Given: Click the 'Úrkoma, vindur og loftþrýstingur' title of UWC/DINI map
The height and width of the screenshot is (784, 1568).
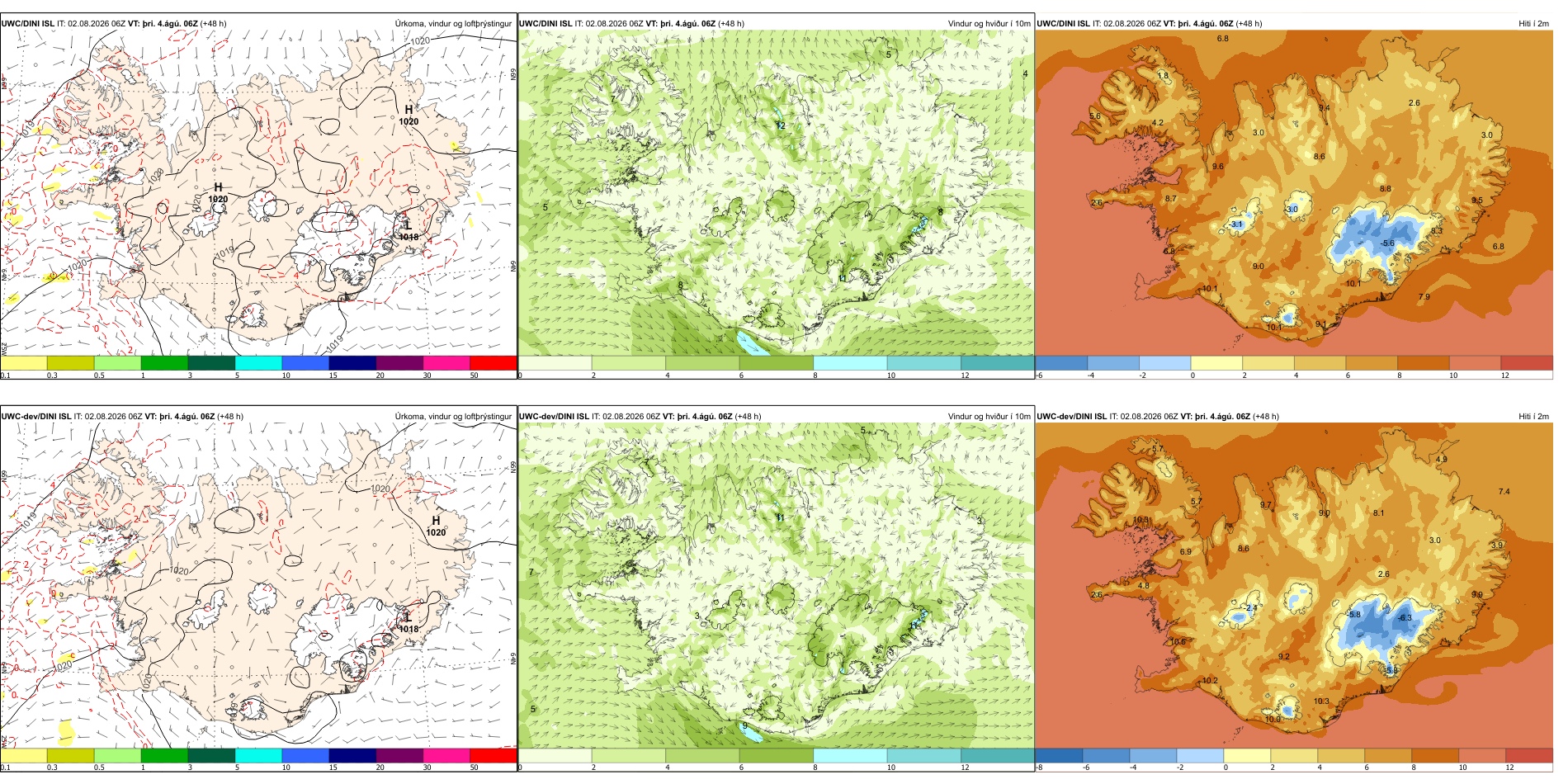Looking at the screenshot, I should (453, 23).
